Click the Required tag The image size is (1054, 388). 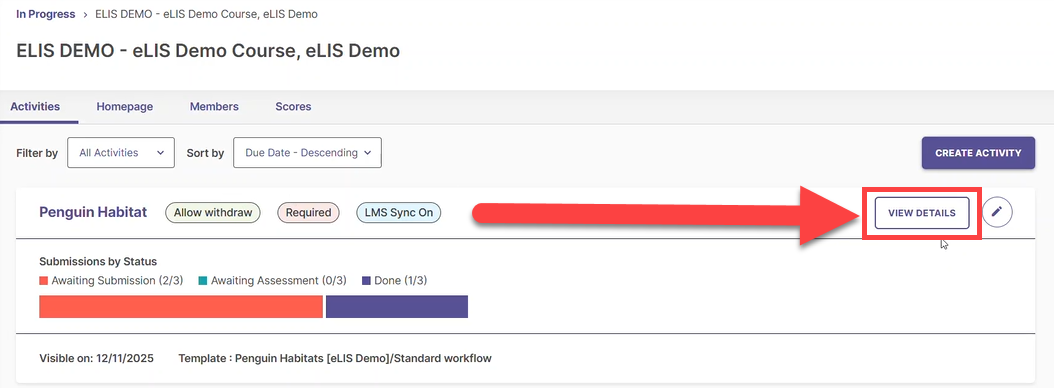[309, 212]
